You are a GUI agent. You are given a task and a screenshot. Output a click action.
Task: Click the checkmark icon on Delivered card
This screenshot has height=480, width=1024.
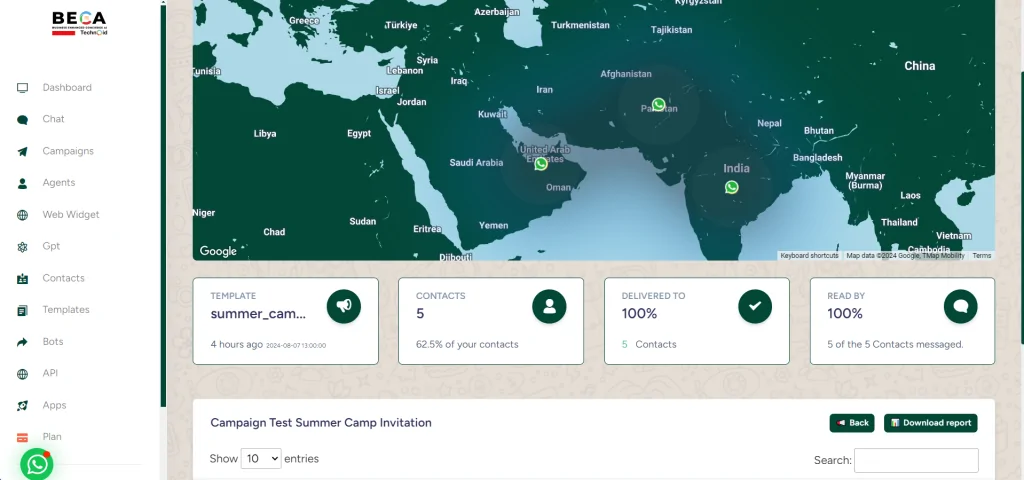(755, 307)
